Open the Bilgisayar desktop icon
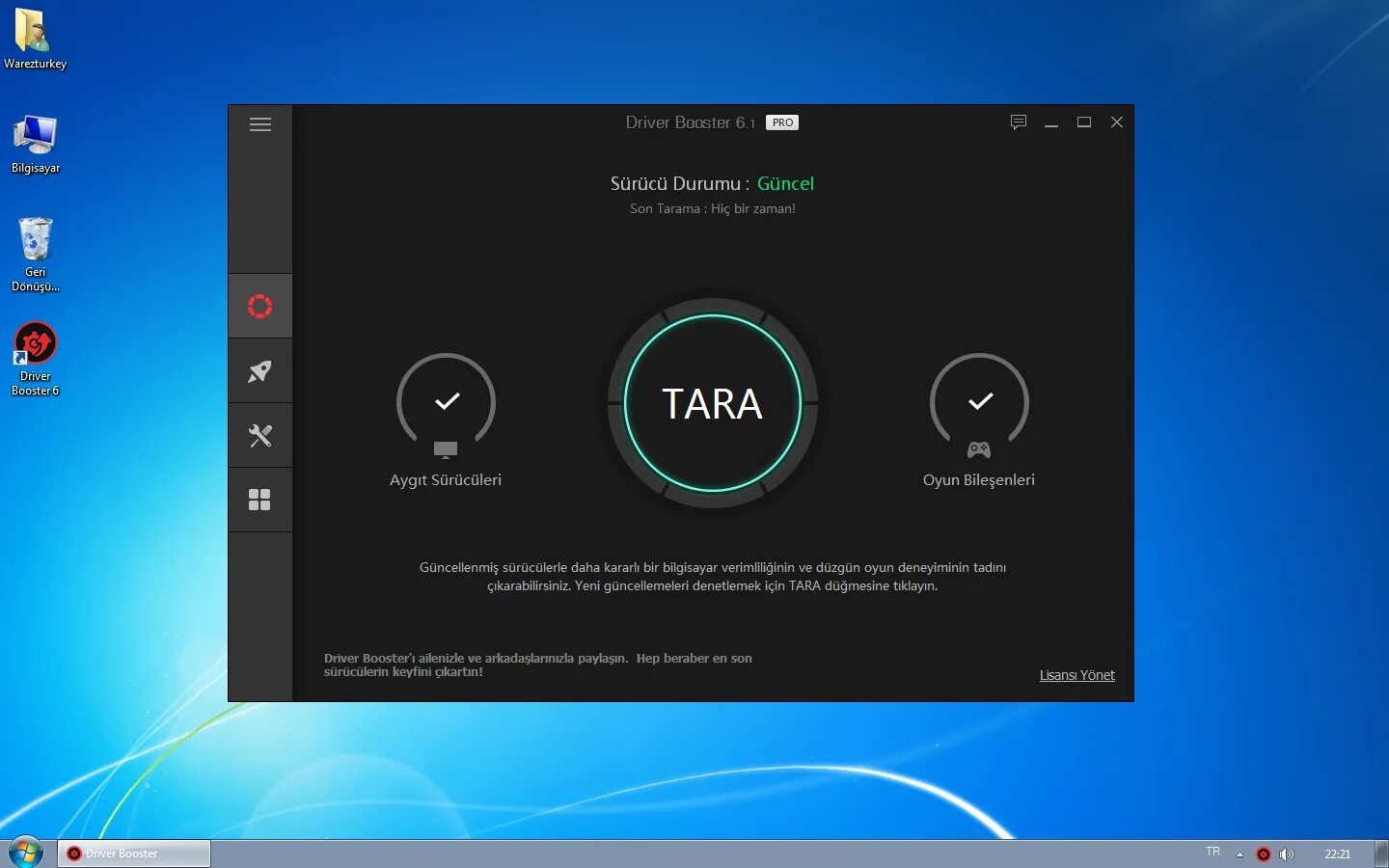Image resolution: width=1389 pixels, height=868 pixels. pos(35,138)
